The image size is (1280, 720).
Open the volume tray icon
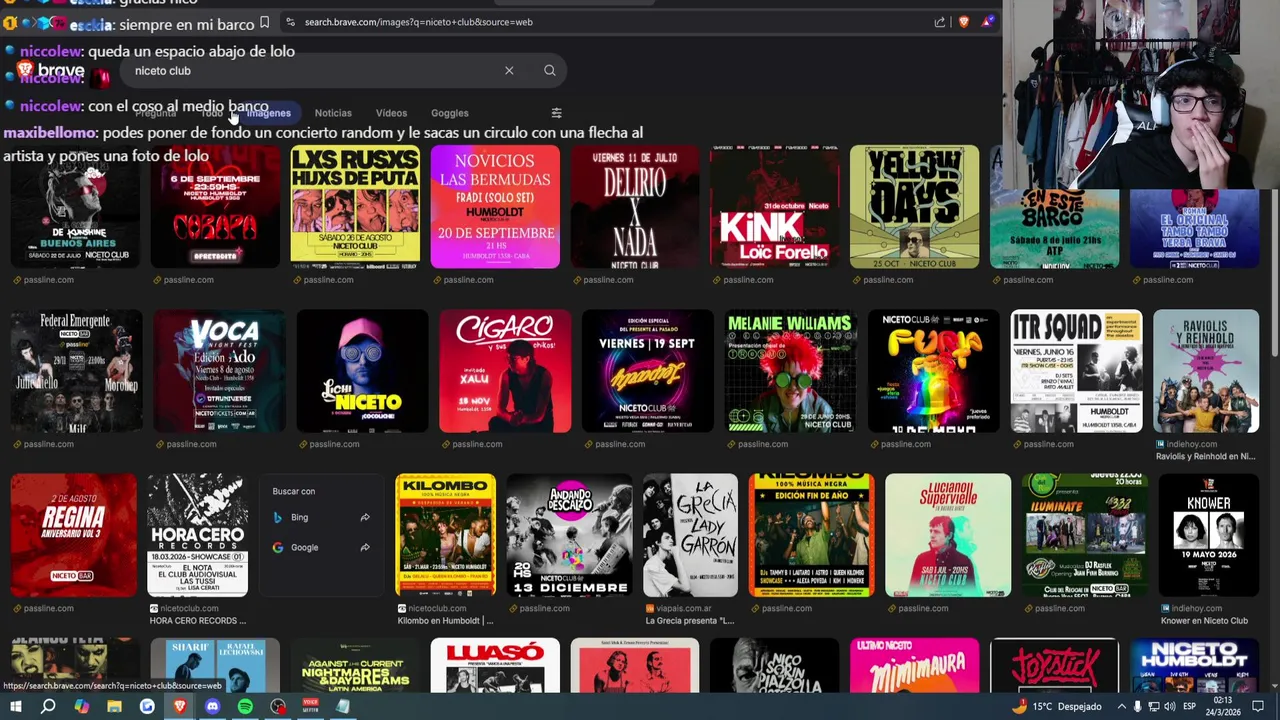(x=1169, y=707)
